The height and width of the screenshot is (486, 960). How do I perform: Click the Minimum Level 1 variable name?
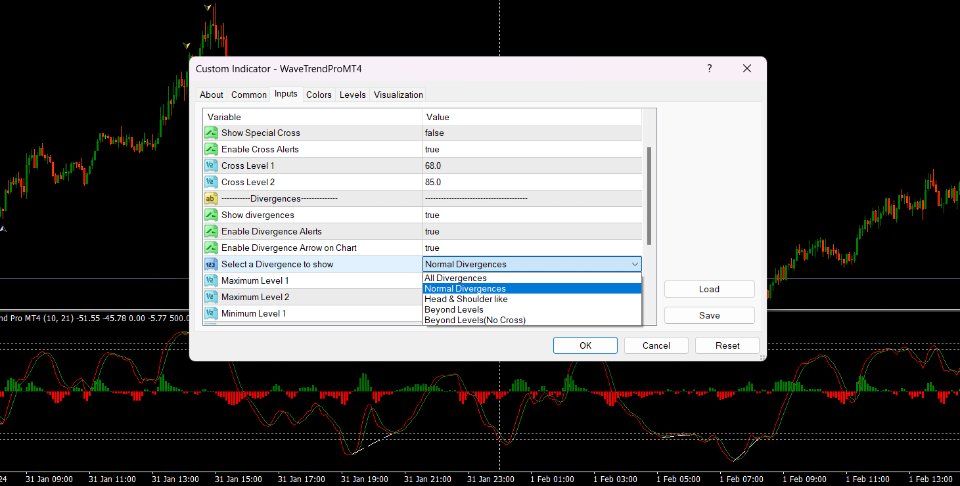point(253,313)
